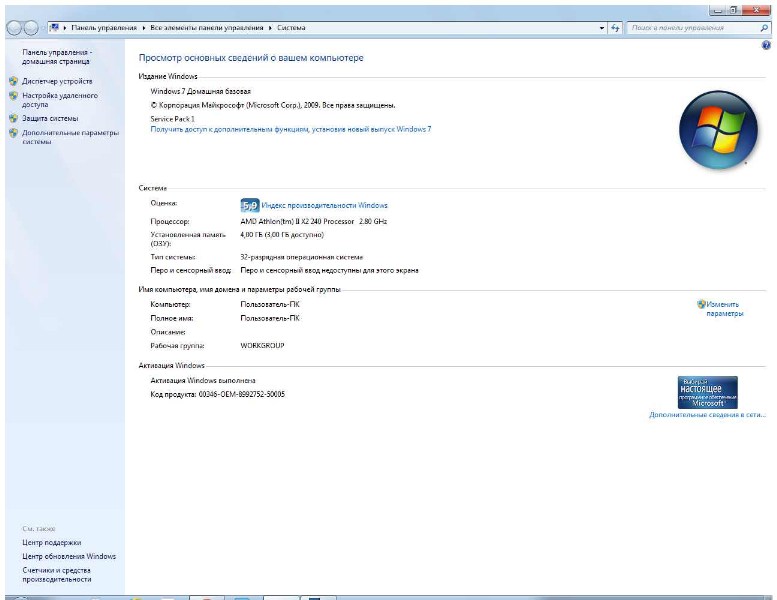The width and height of the screenshot is (777, 600).
Task: Click the shield icon beside Изменить параметры
Action: tap(701, 304)
